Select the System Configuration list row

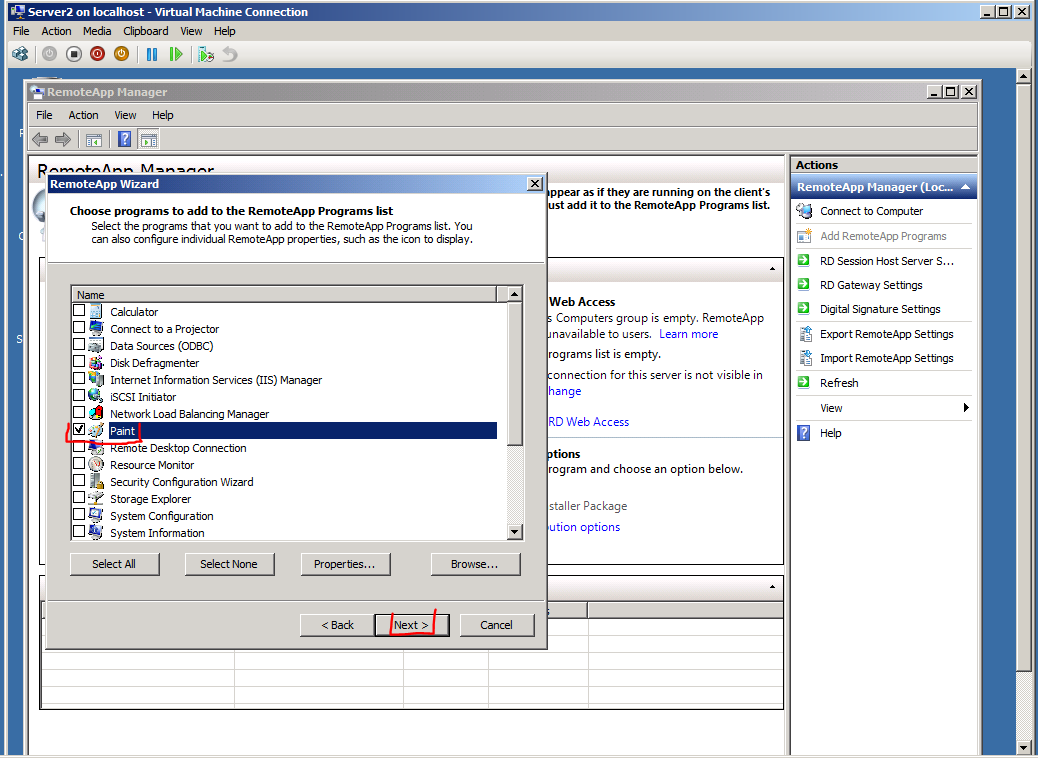click(285, 516)
